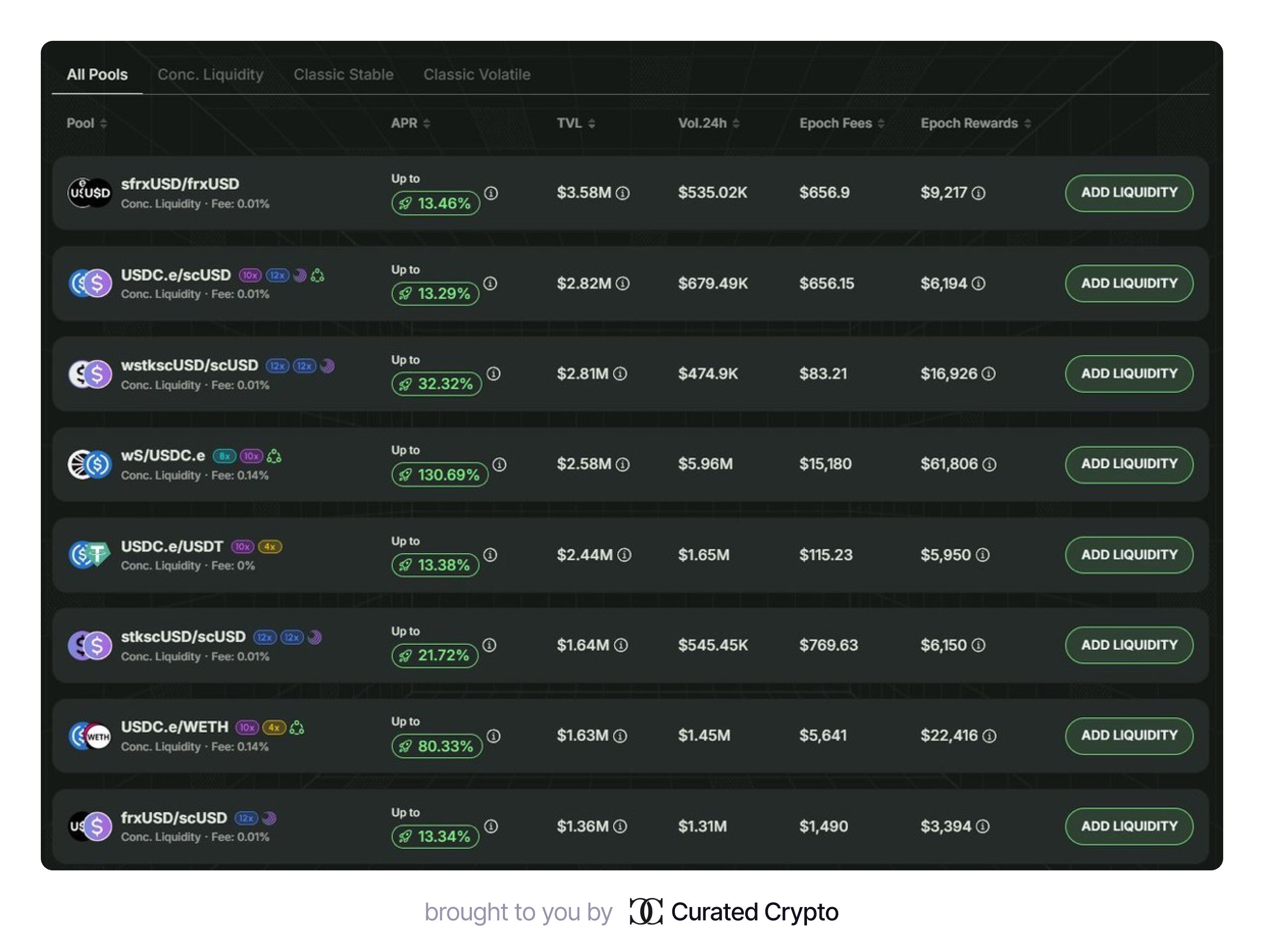The image size is (1264, 952).
Task: Add liquidity to wS/USDC.e pool
Action: (1128, 464)
